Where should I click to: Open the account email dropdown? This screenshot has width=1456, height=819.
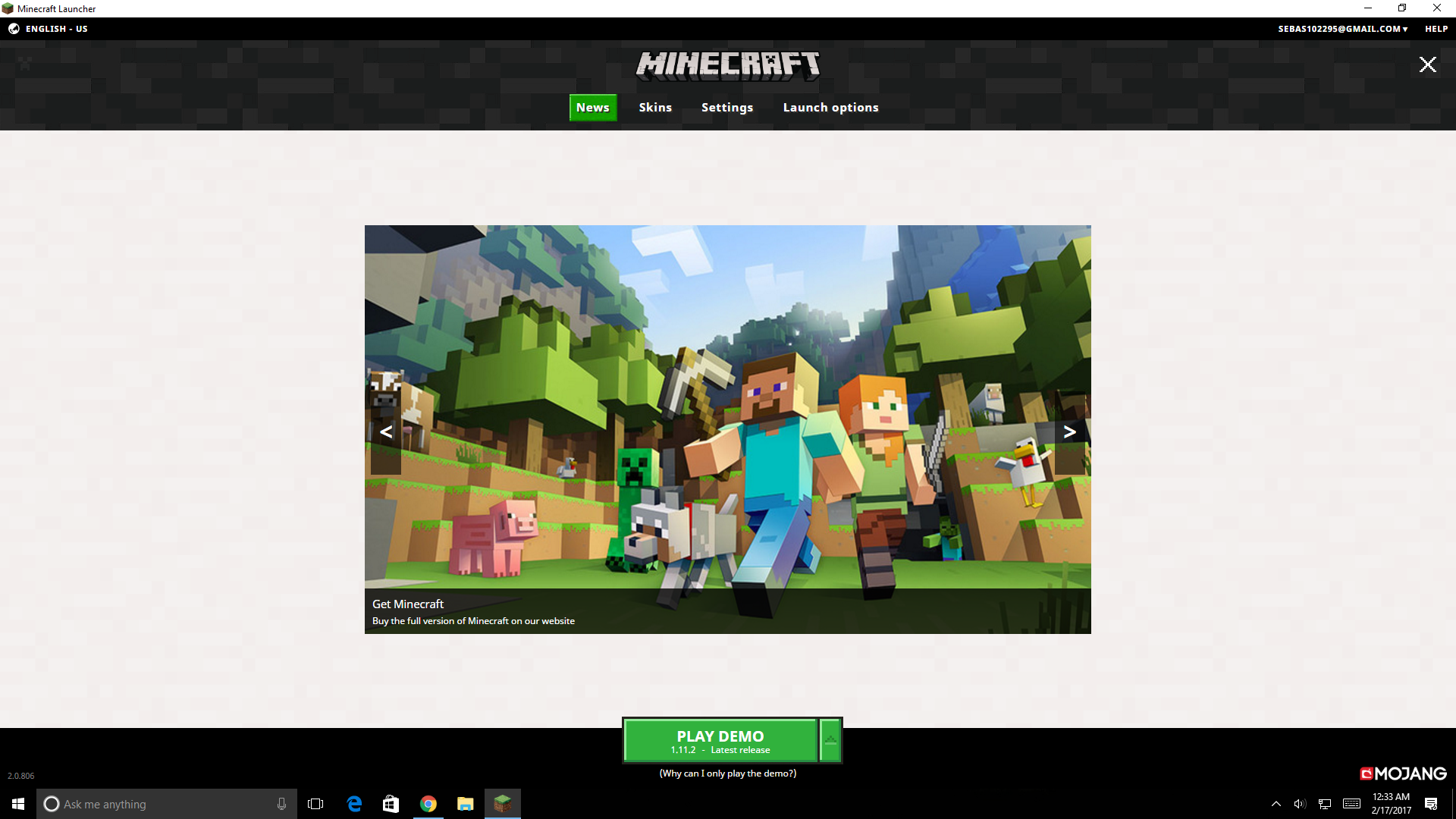click(x=1343, y=29)
